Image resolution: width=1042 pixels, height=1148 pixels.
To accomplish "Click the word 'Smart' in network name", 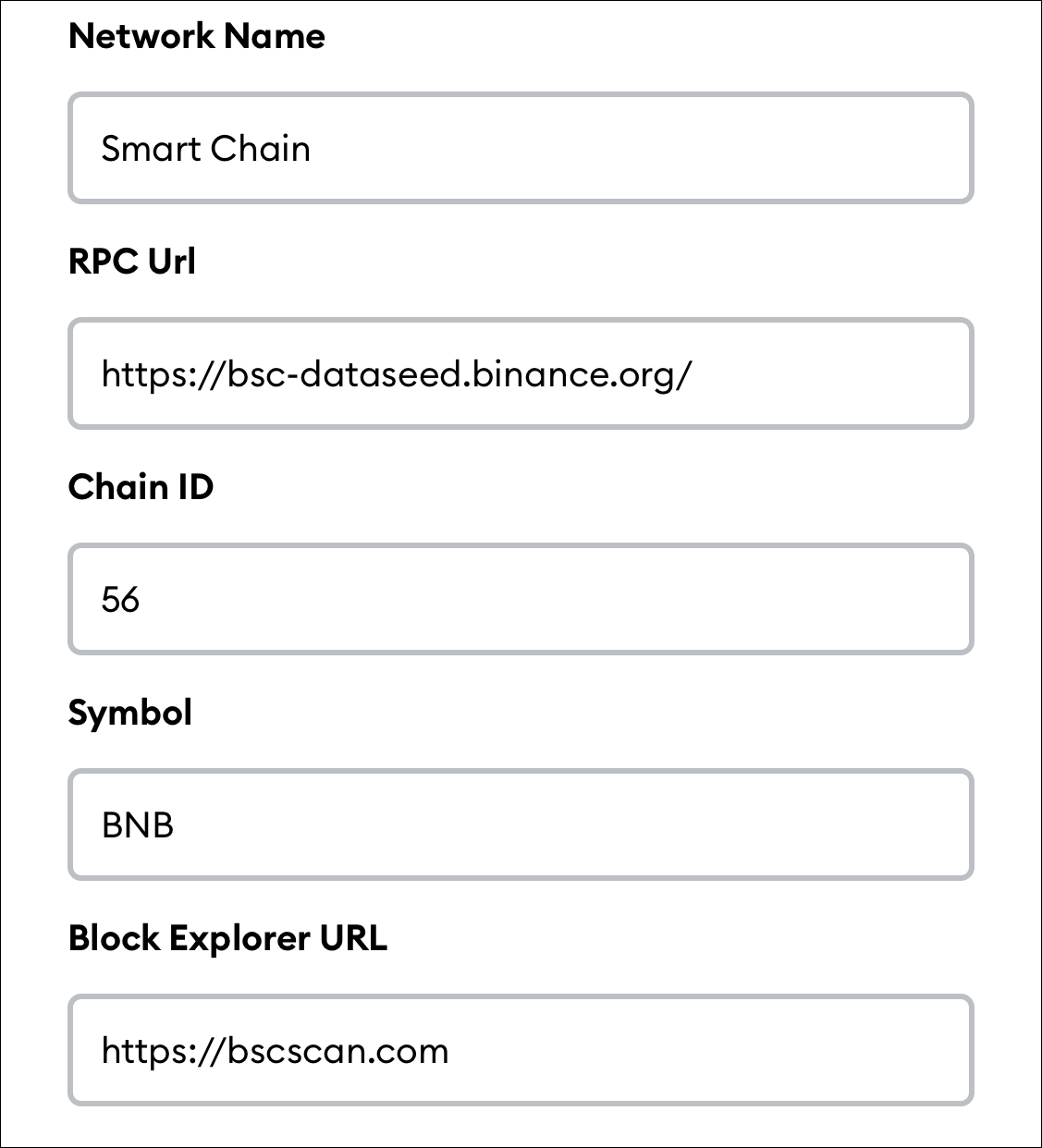I will 150,149.
